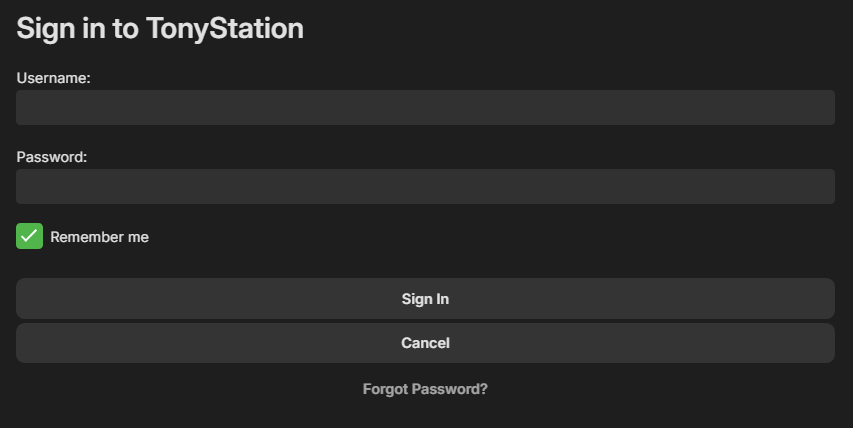Place cursor in the Password box
Screen dimensions: 853x428
tap(425, 187)
